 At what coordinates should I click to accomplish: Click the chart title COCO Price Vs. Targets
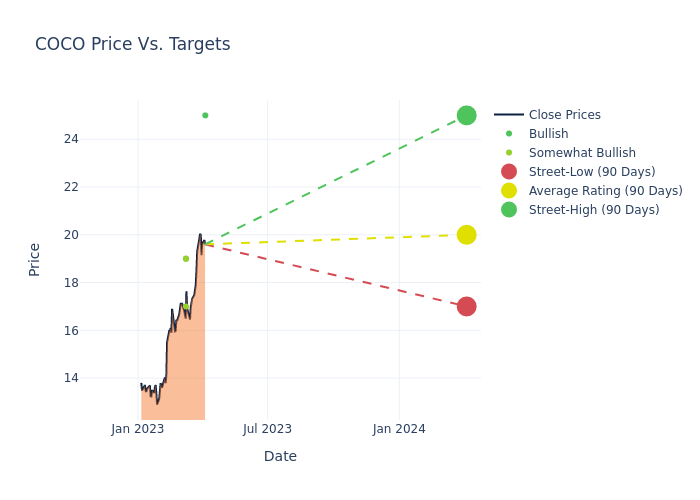(133, 44)
